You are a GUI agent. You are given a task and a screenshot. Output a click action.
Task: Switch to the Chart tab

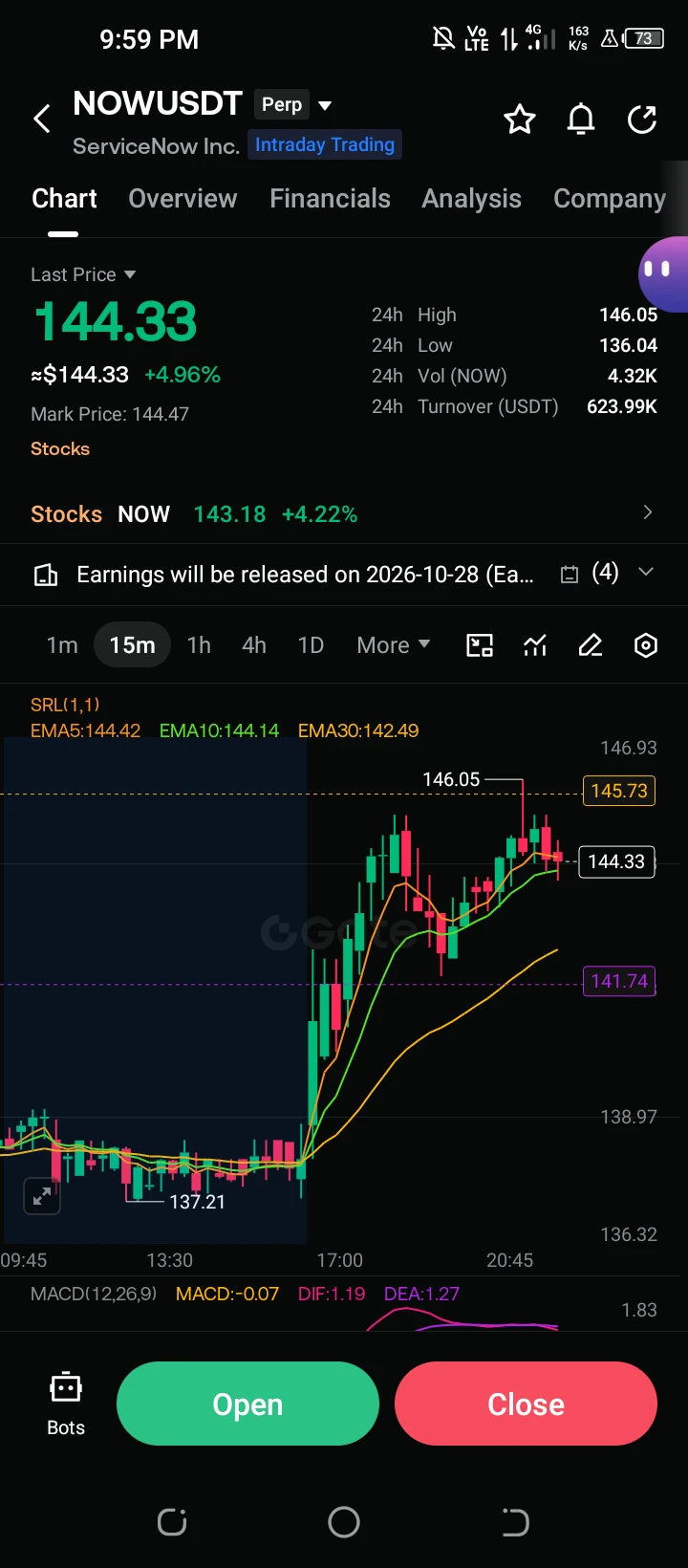pos(64,199)
